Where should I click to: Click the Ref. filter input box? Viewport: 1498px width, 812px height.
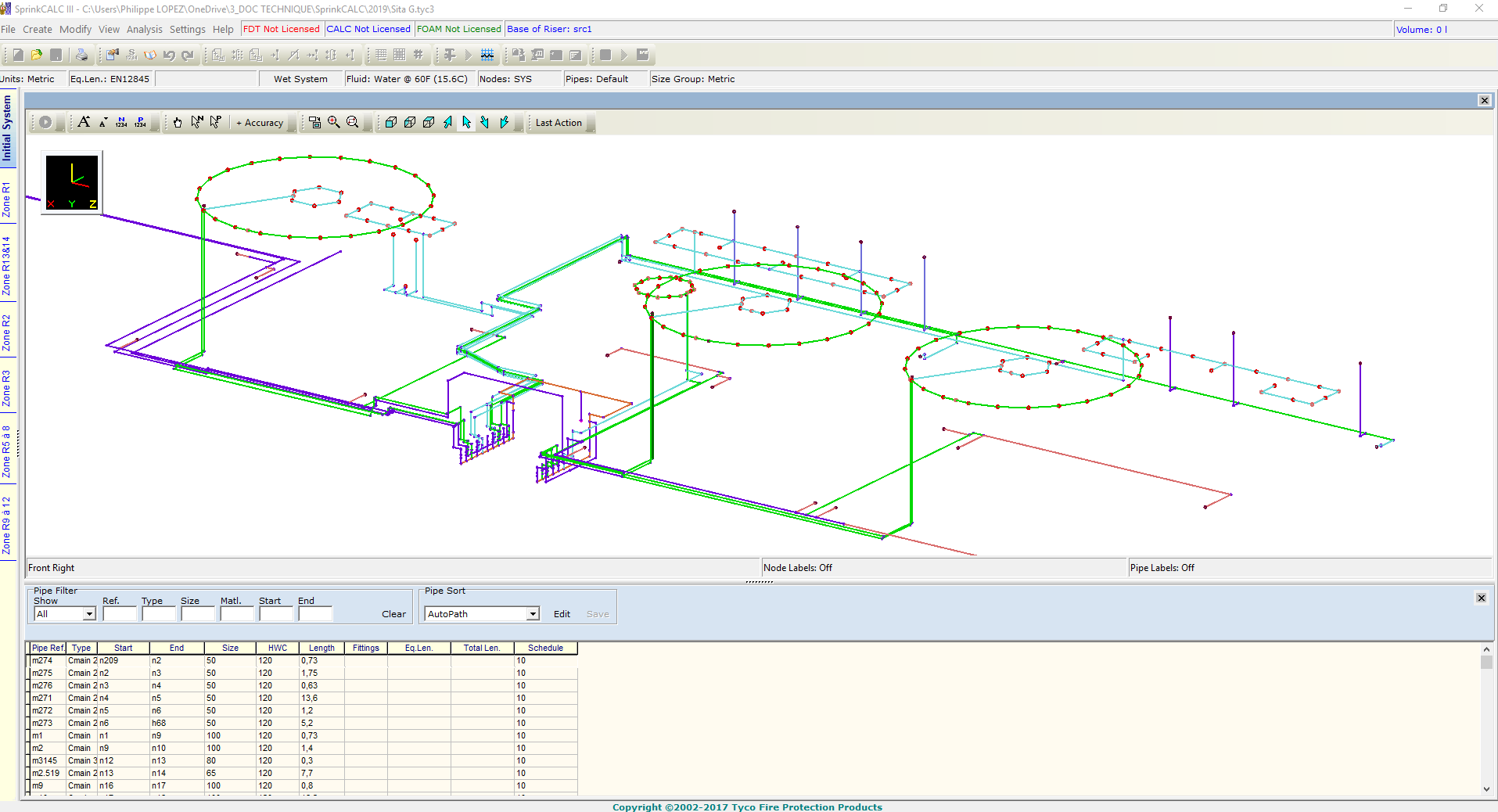click(x=119, y=614)
